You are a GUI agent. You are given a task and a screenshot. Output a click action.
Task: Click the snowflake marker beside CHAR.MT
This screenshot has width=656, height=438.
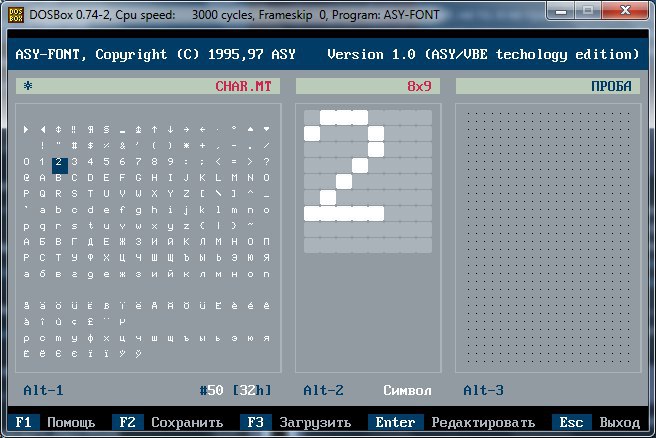28,86
